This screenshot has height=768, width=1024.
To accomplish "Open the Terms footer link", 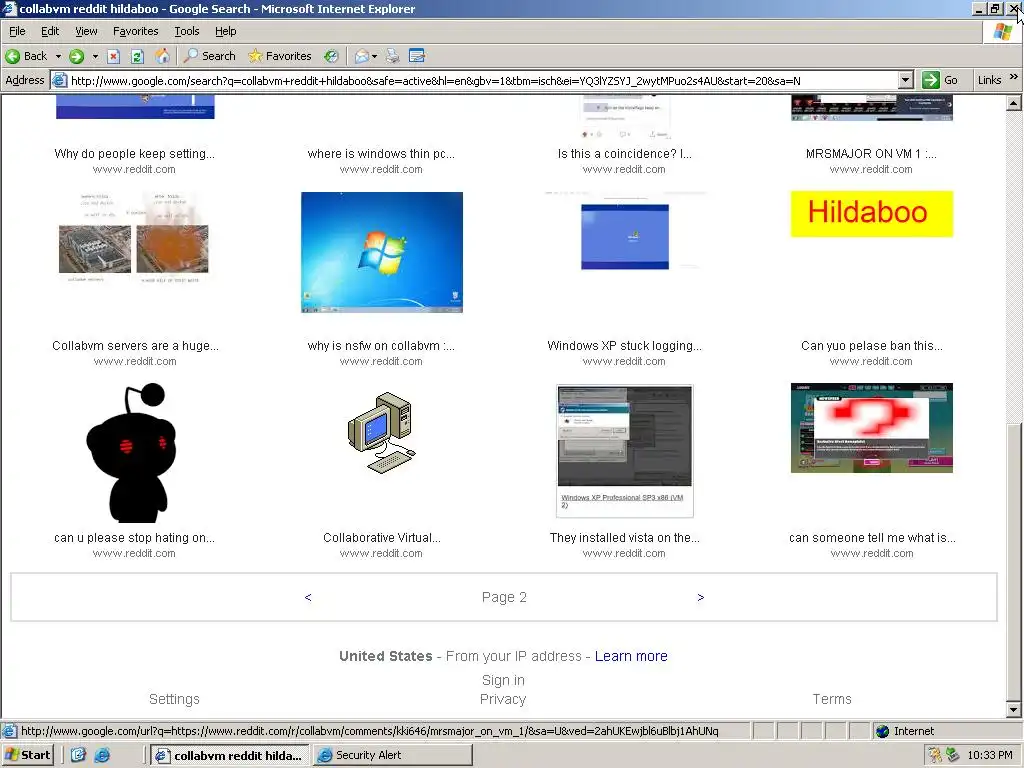I will pyautogui.click(x=832, y=699).
